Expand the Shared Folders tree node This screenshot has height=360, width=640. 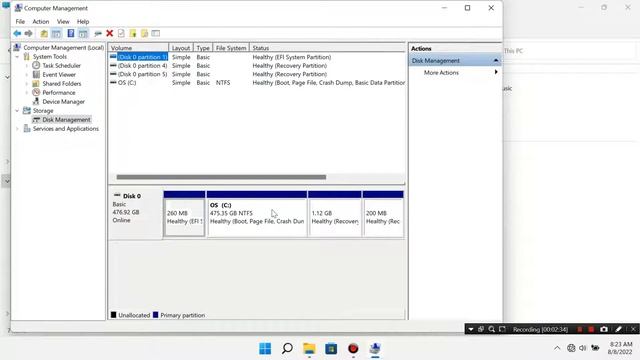point(27,83)
